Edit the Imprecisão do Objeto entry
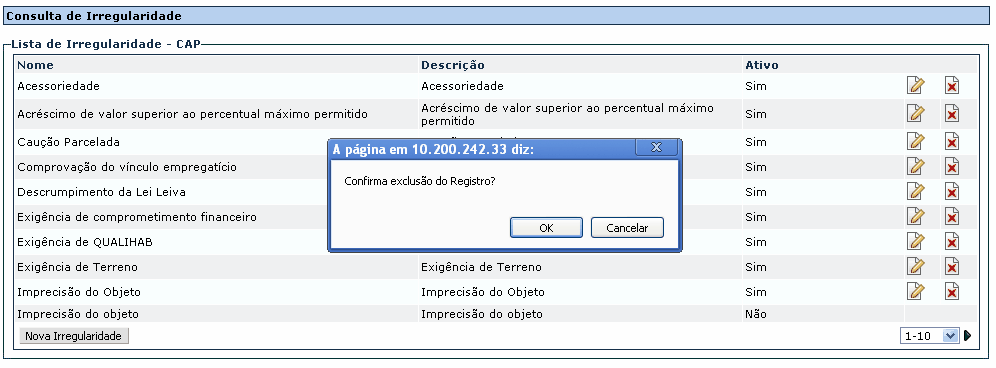The width and height of the screenshot is (996, 368). pos(915,291)
